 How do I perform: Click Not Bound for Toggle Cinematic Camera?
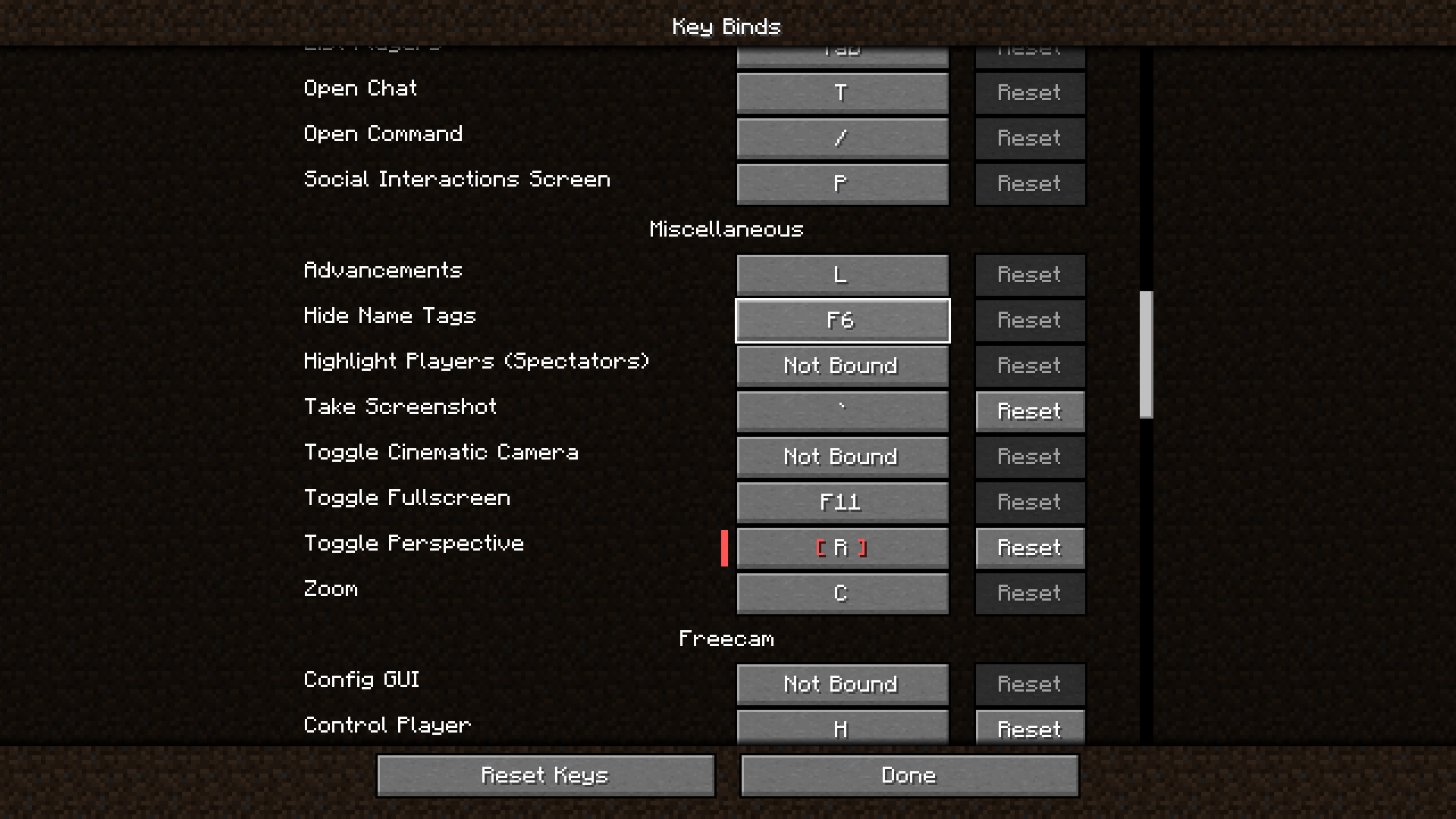pos(842,456)
